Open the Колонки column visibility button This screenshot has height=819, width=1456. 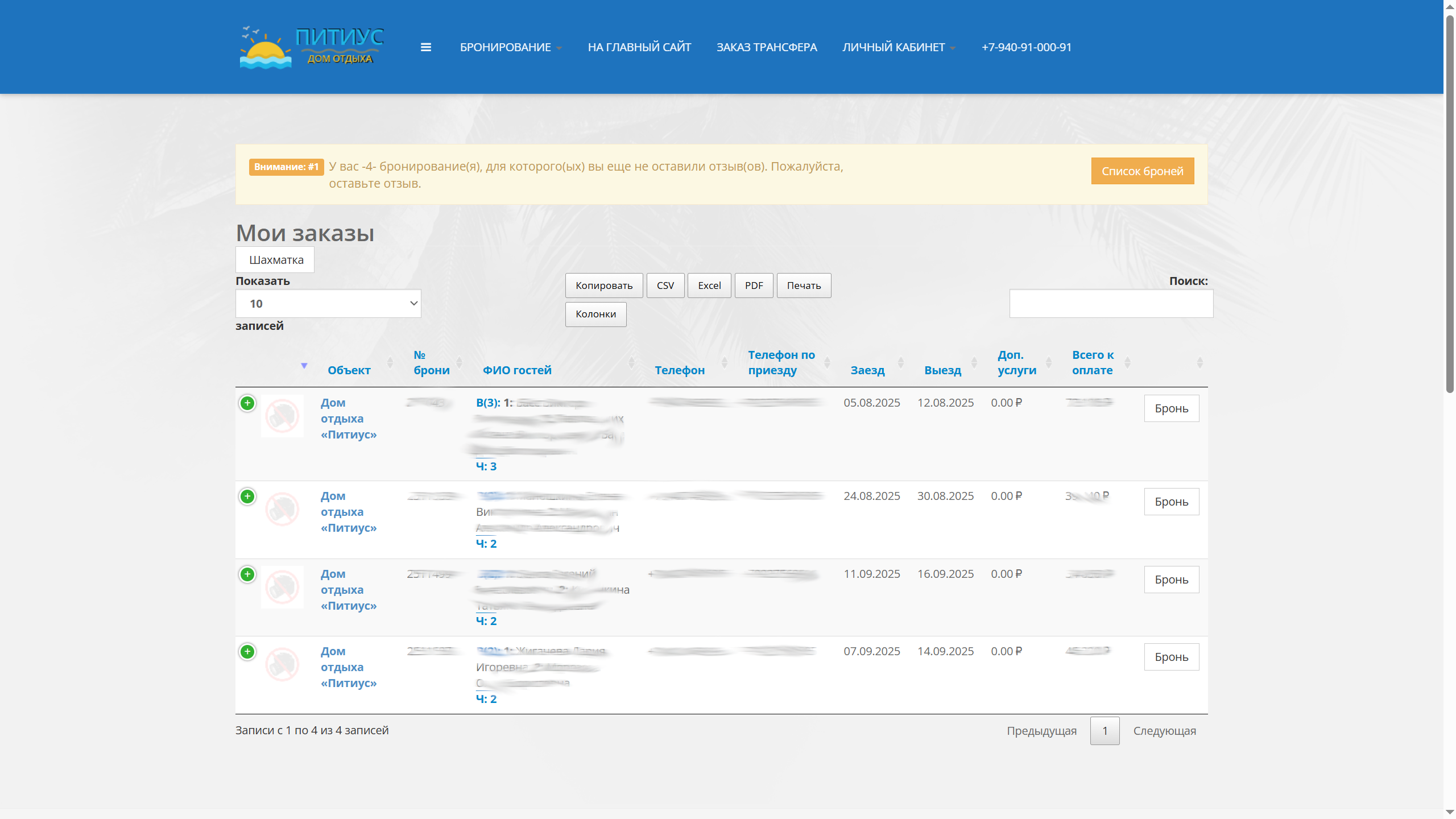coord(595,314)
